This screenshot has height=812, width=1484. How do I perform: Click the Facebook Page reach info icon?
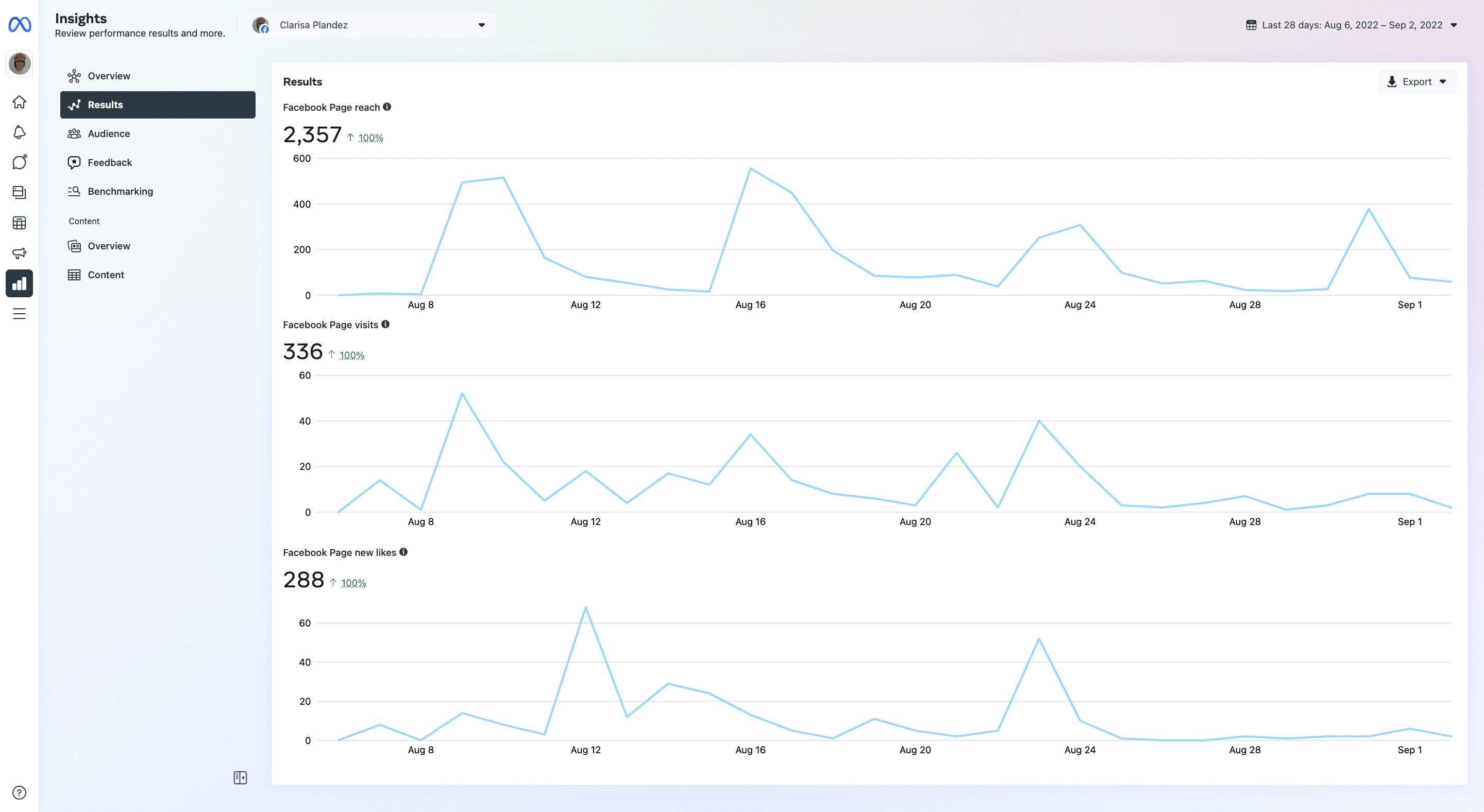387,107
